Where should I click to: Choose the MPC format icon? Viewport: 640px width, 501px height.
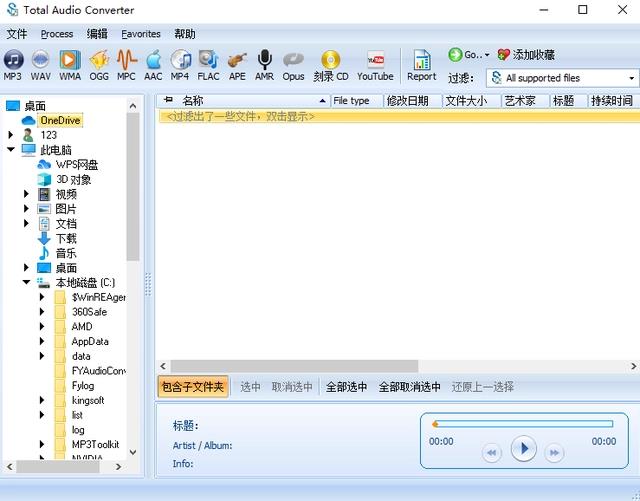tap(127, 65)
